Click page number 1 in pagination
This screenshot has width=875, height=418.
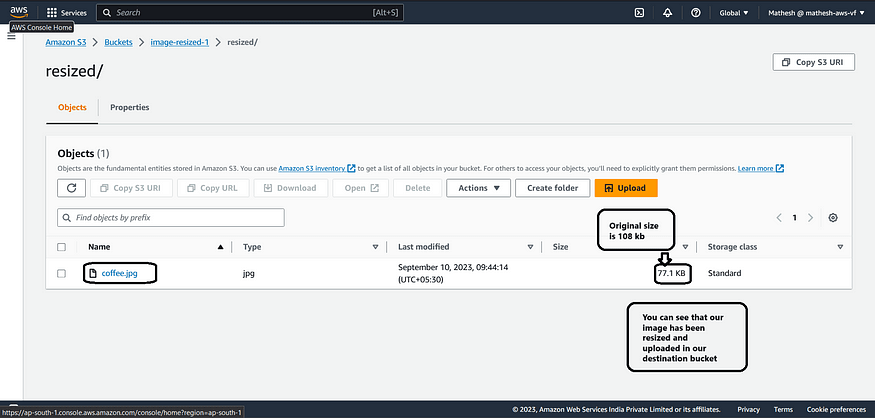point(795,218)
